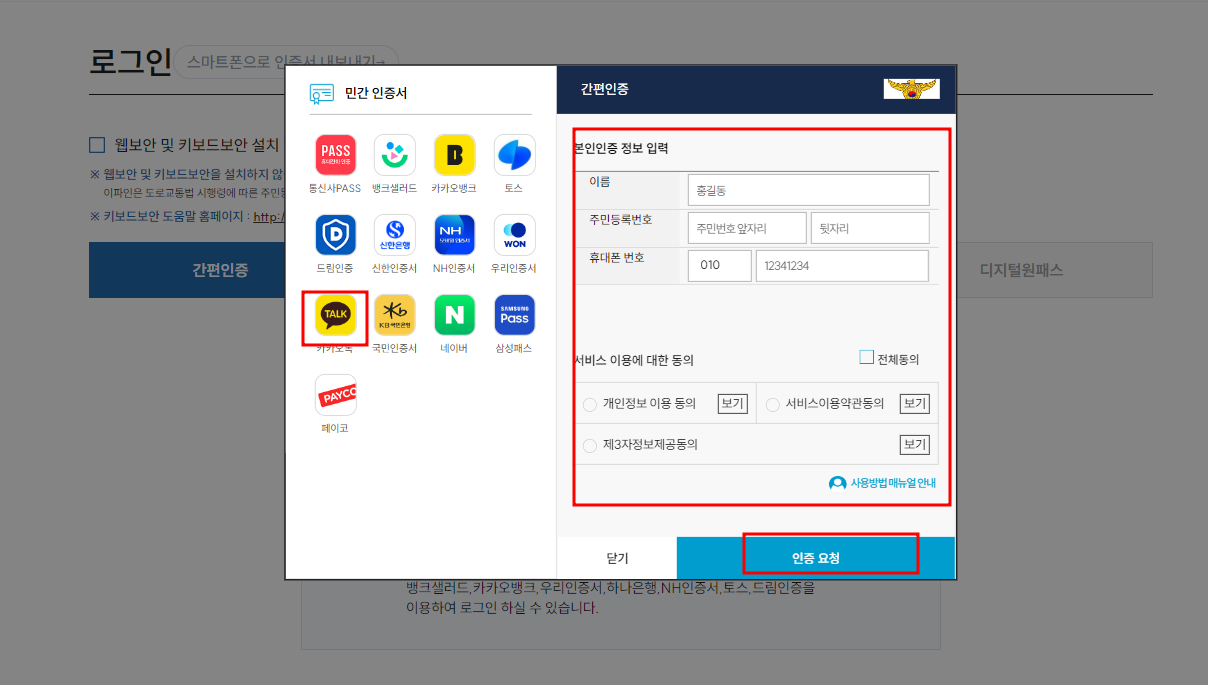The width and height of the screenshot is (1208, 685).
Task: Pick the 삼성패스 Samsung Pass icon
Action: [x=514, y=315]
